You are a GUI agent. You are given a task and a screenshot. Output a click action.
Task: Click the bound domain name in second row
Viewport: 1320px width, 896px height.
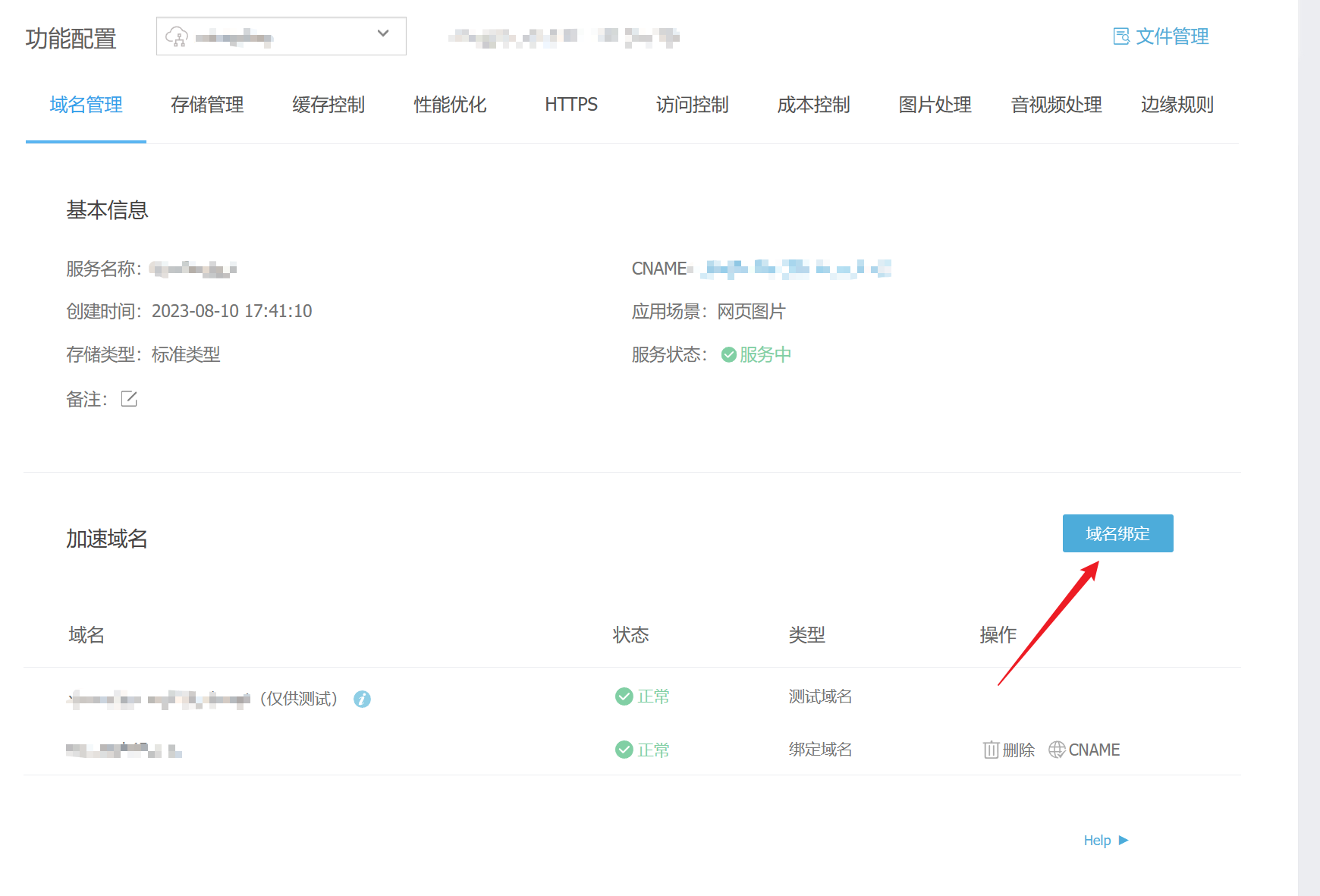[124, 750]
